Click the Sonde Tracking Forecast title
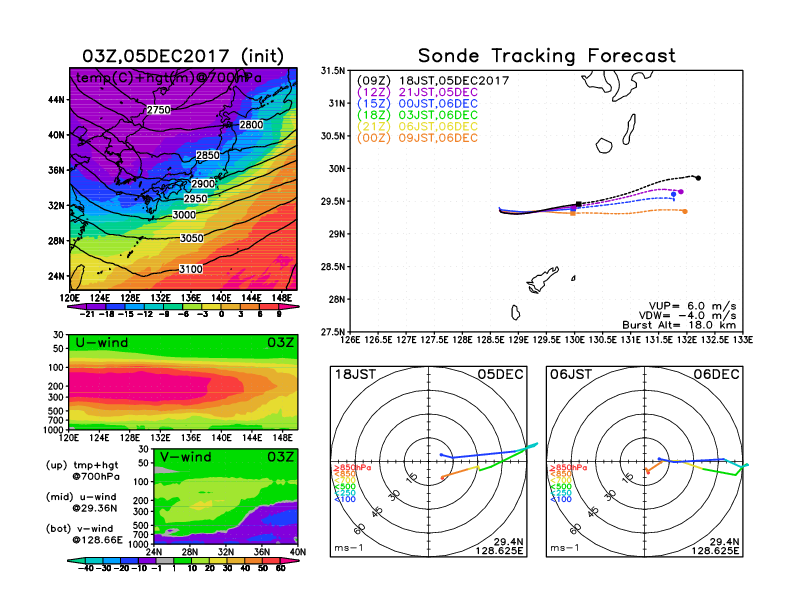Viewport: 792px width, 612px height. (x=546, y=56)
